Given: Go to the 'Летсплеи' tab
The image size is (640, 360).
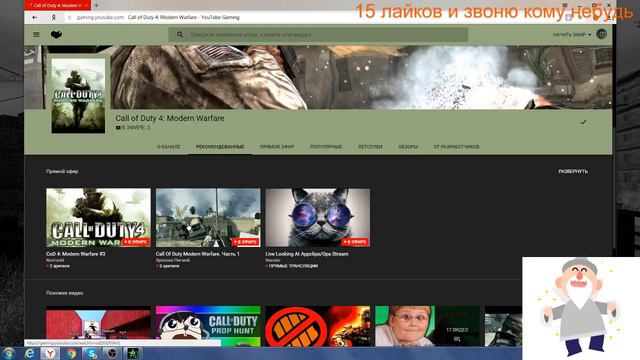Looking at the screenshot, I should 370,147.
